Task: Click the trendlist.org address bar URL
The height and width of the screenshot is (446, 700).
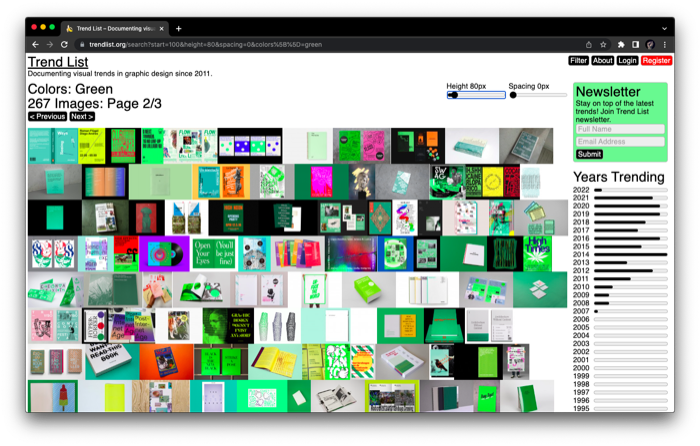Action: pos(205,45)
